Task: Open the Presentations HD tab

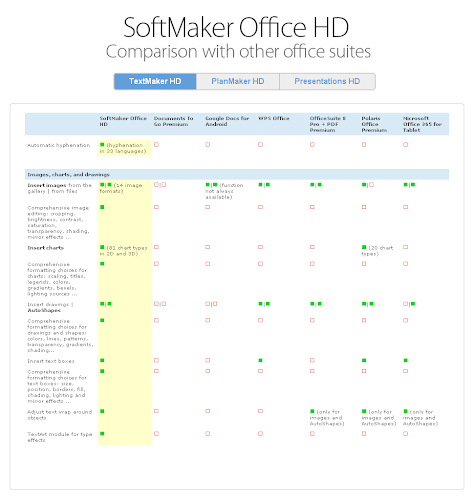Action: [x=327, y=81]
